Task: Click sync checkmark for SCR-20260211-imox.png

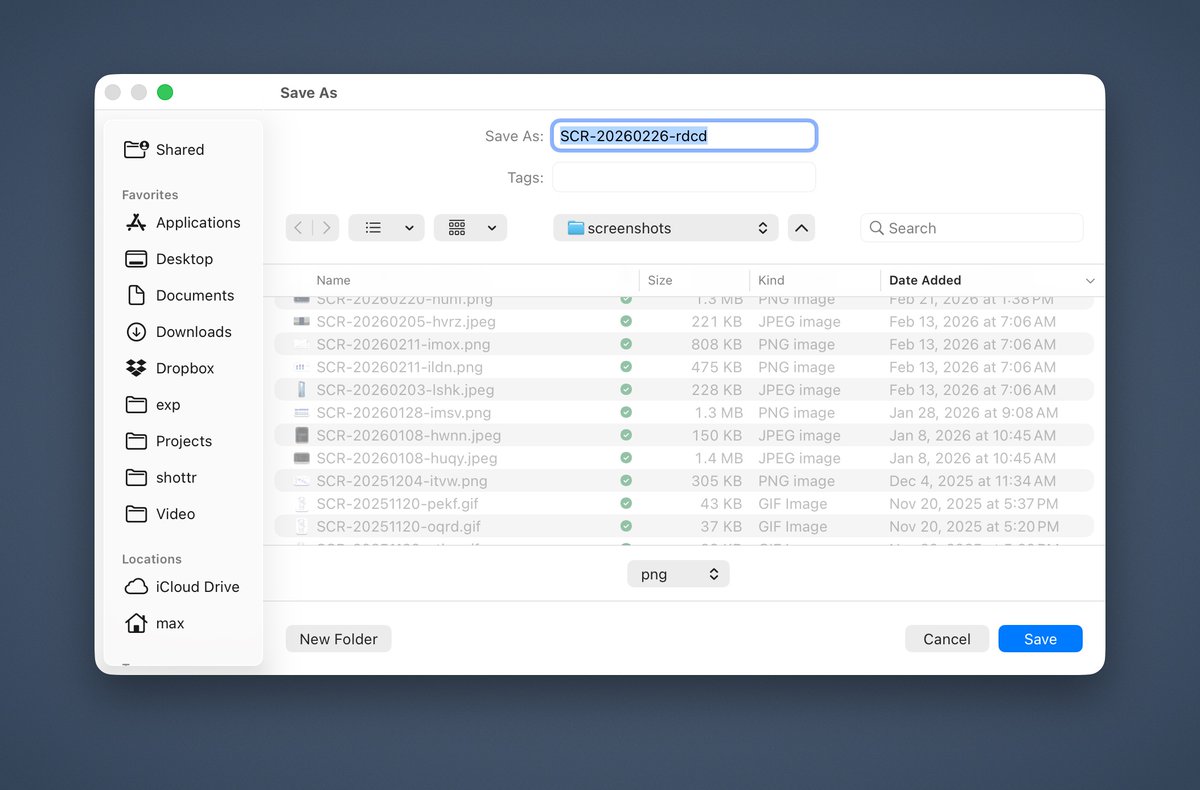Action: (x=626, y=344)
